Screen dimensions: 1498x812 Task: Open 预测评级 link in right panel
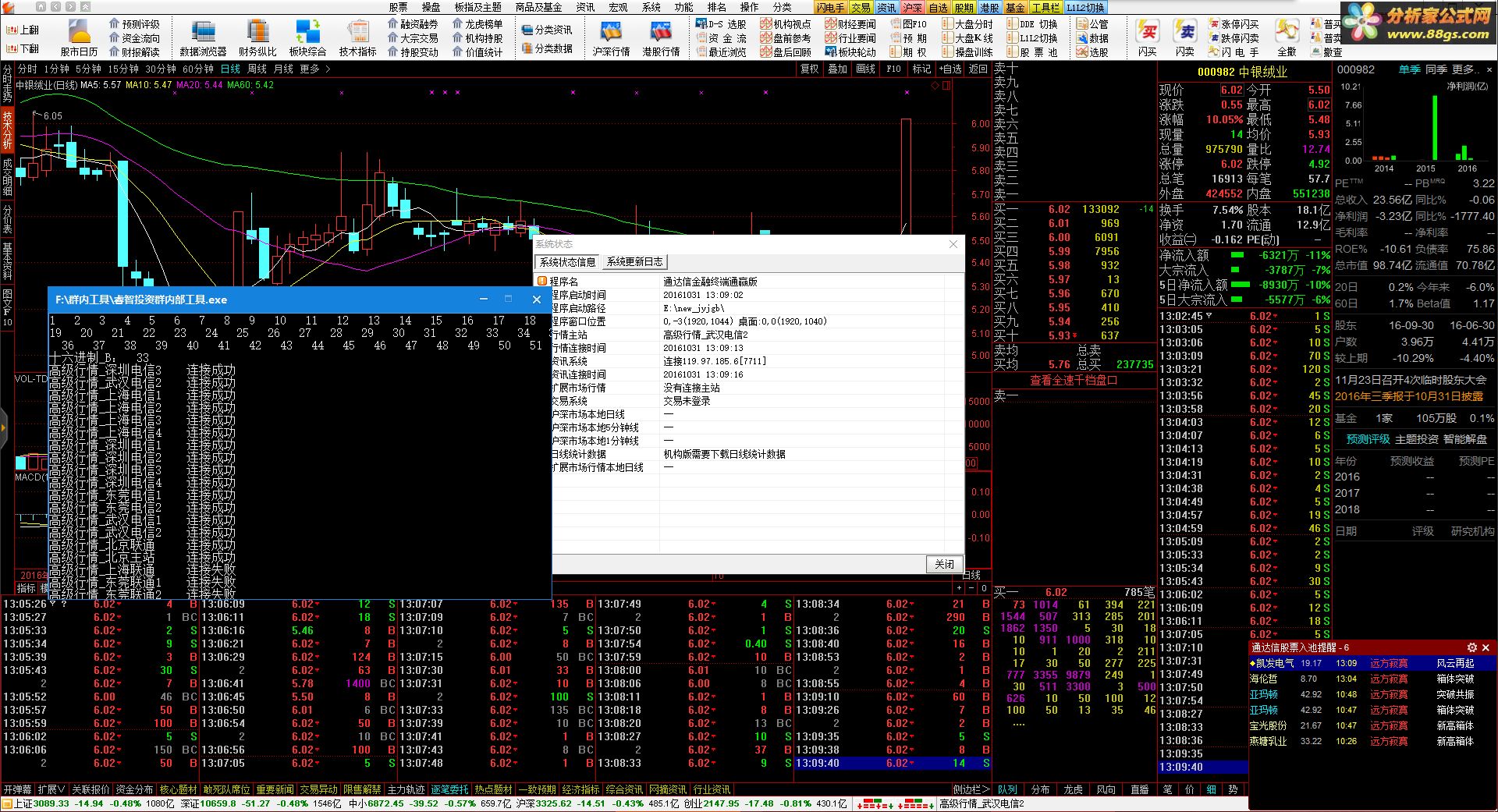pos(1368,439)
